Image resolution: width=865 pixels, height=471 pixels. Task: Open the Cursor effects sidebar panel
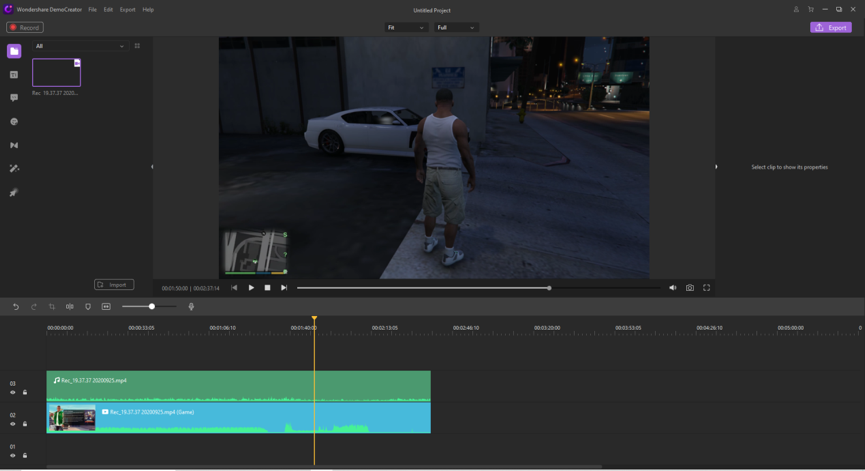point(14,192)
